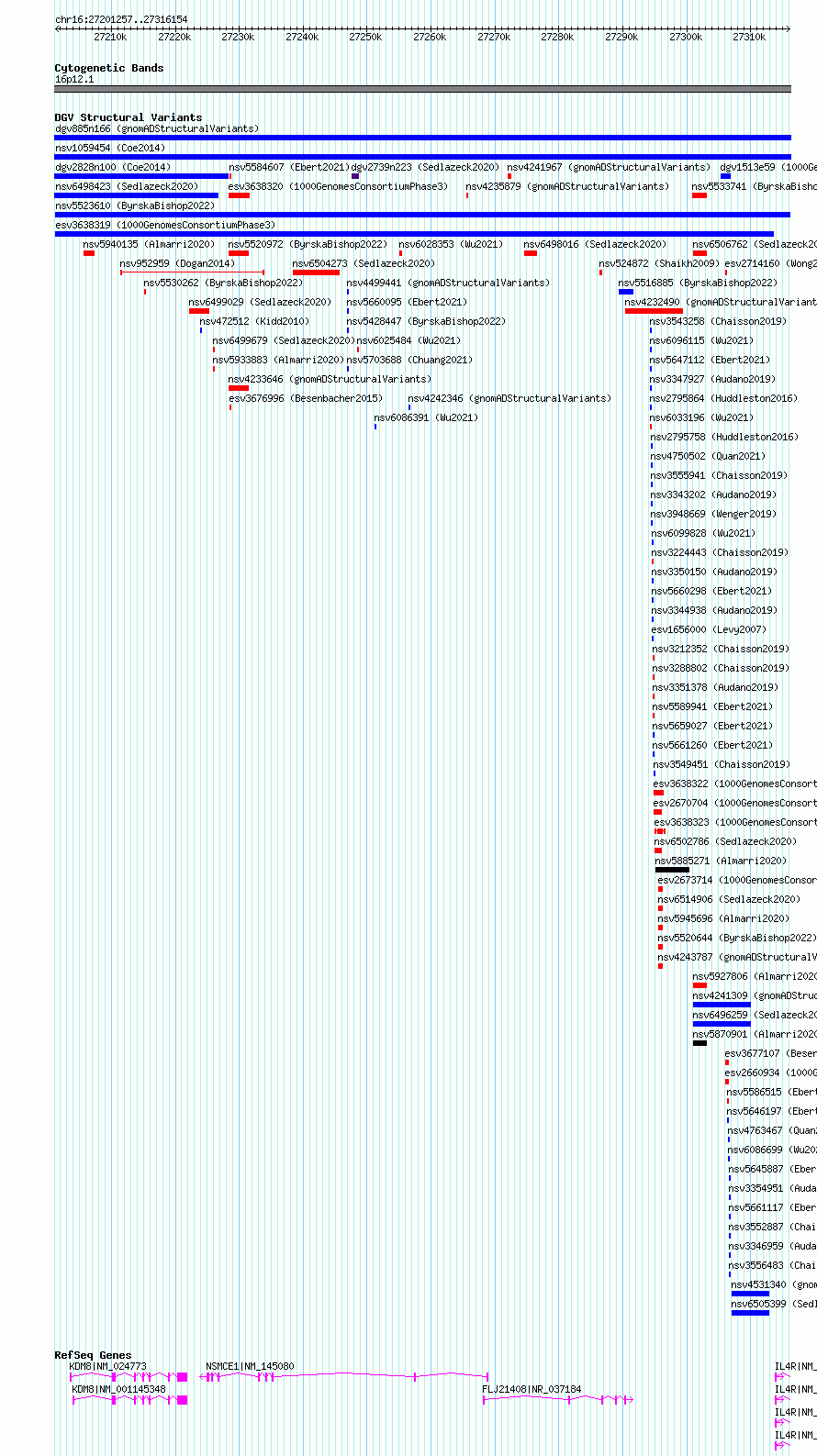
Task: Open variant nsv5516885 (ByrskaBishop2022)
Action: point(698,283)
